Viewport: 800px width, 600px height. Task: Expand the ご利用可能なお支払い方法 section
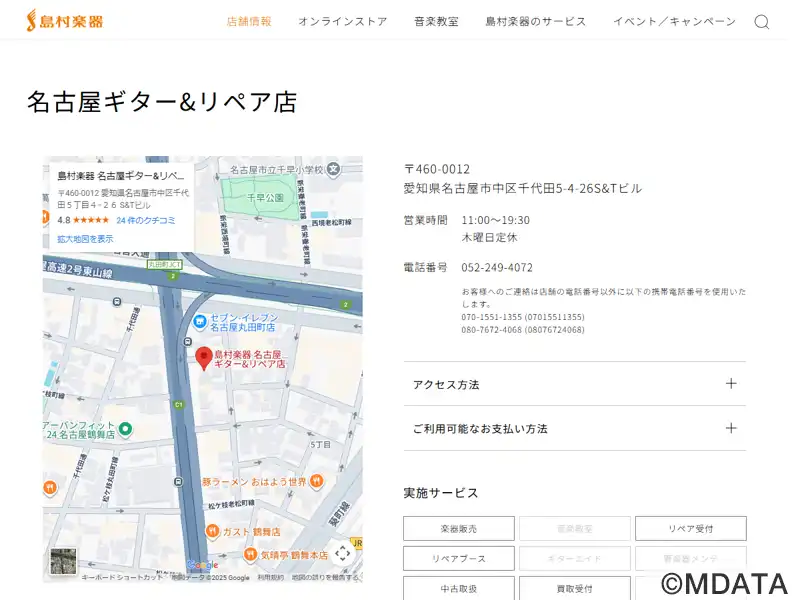[574, 428]
